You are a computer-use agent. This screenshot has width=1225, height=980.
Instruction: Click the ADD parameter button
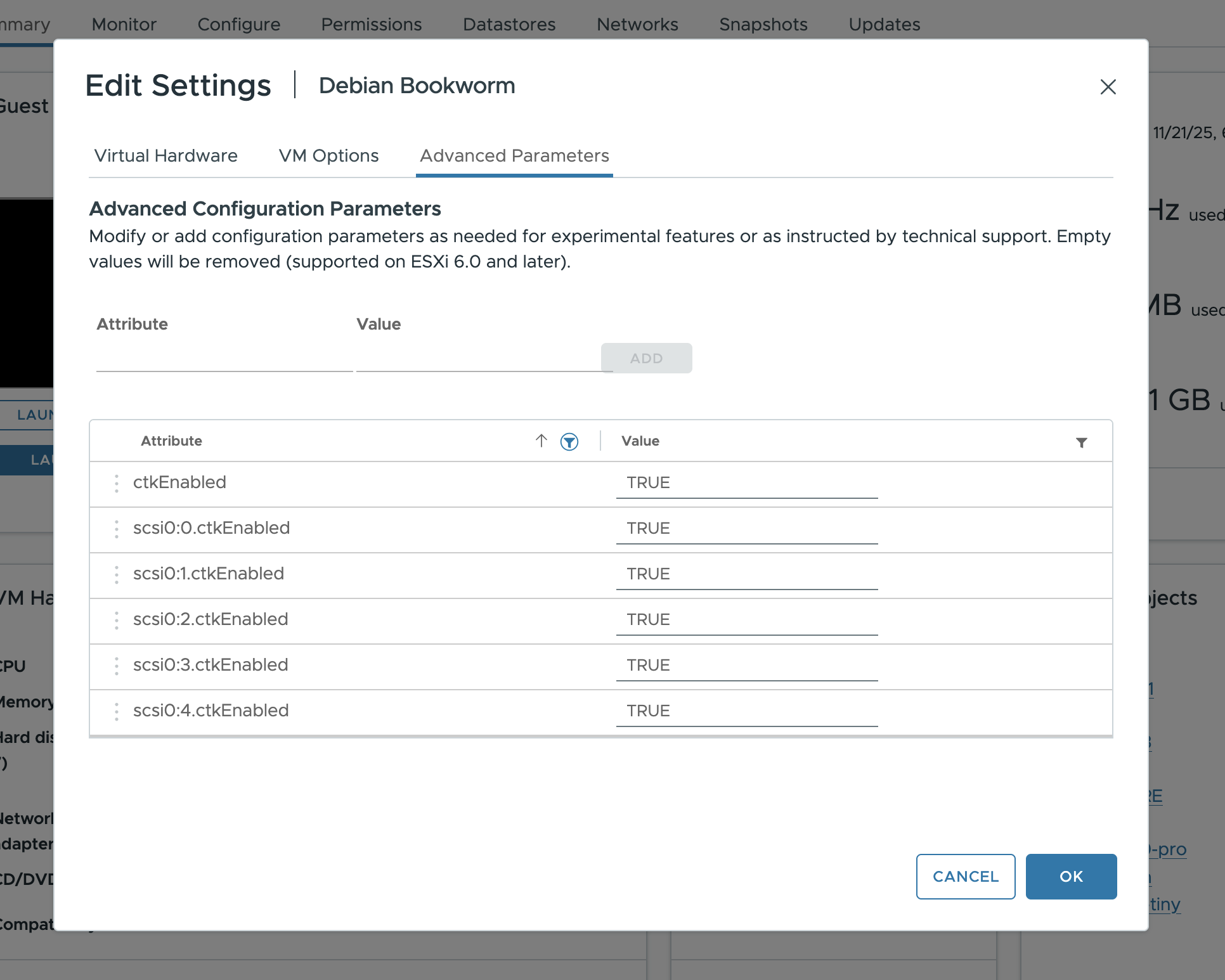pos(646,358)
